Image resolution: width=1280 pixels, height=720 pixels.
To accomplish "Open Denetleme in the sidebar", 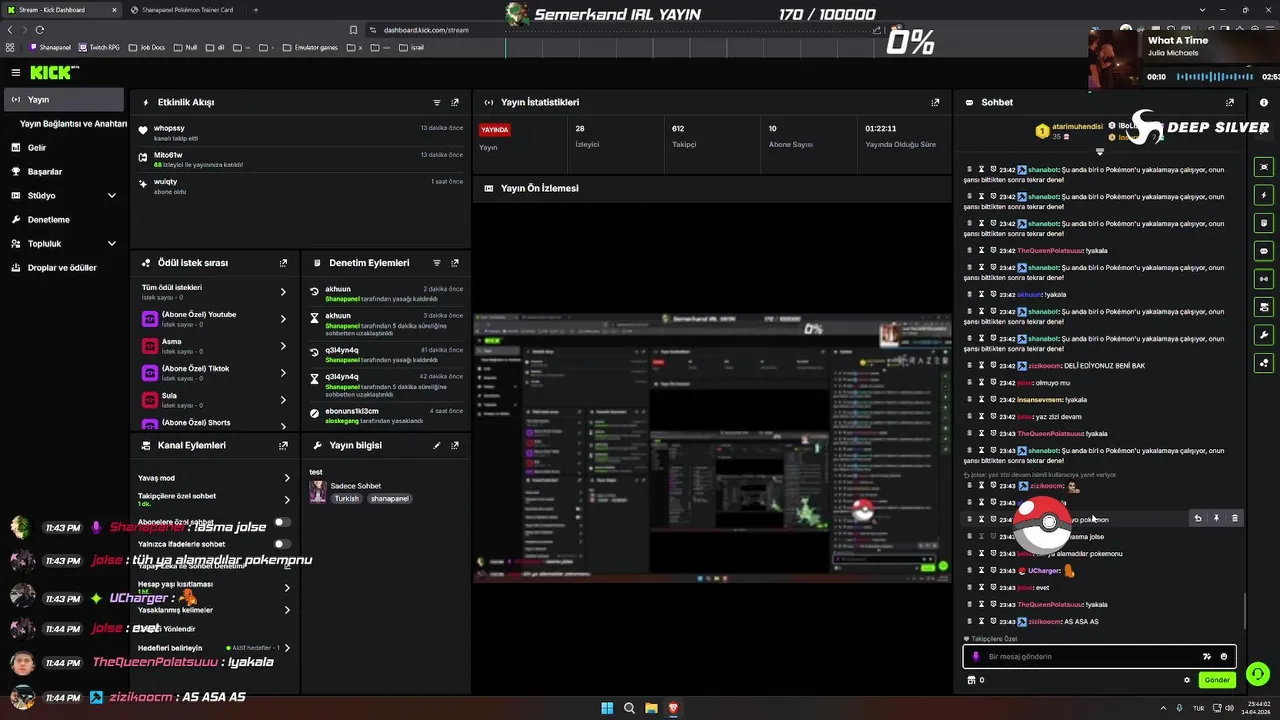I will [64, 219].
